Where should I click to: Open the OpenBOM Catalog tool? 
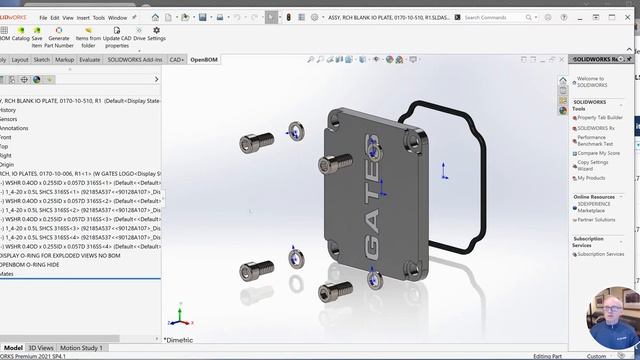pos(20,34)
